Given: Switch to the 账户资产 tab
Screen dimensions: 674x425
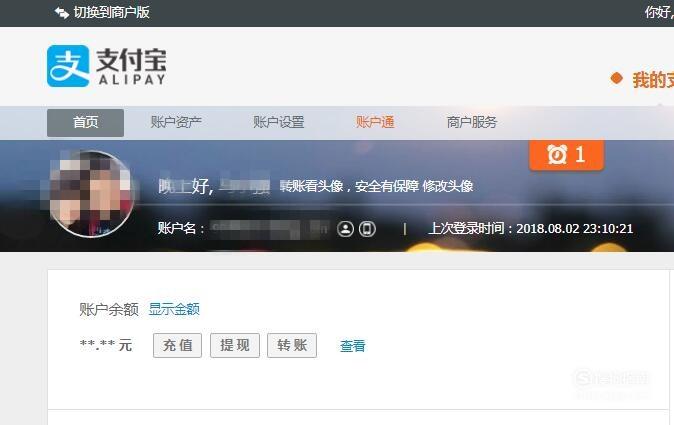Looking at the screenshot, I should 176,122.
